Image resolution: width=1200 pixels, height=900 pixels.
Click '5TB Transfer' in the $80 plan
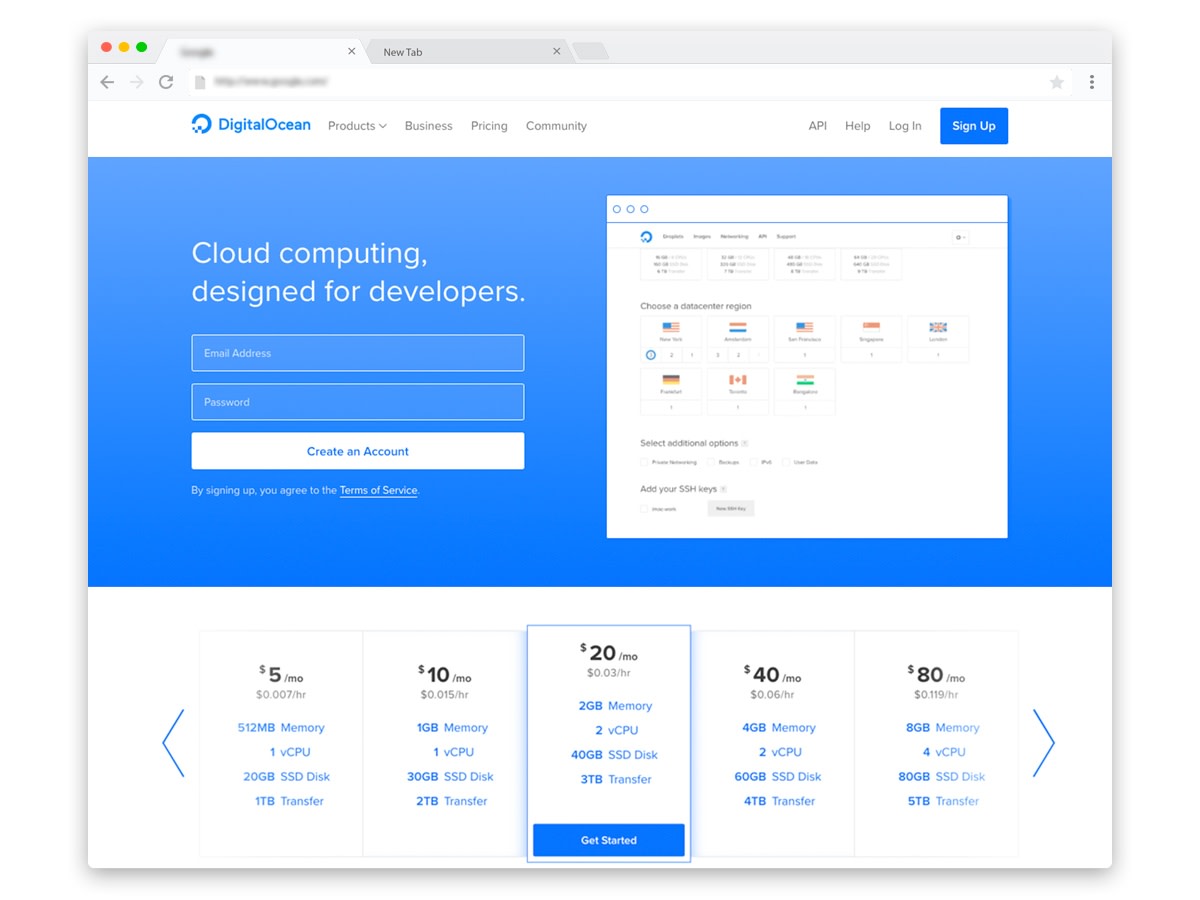943,801
